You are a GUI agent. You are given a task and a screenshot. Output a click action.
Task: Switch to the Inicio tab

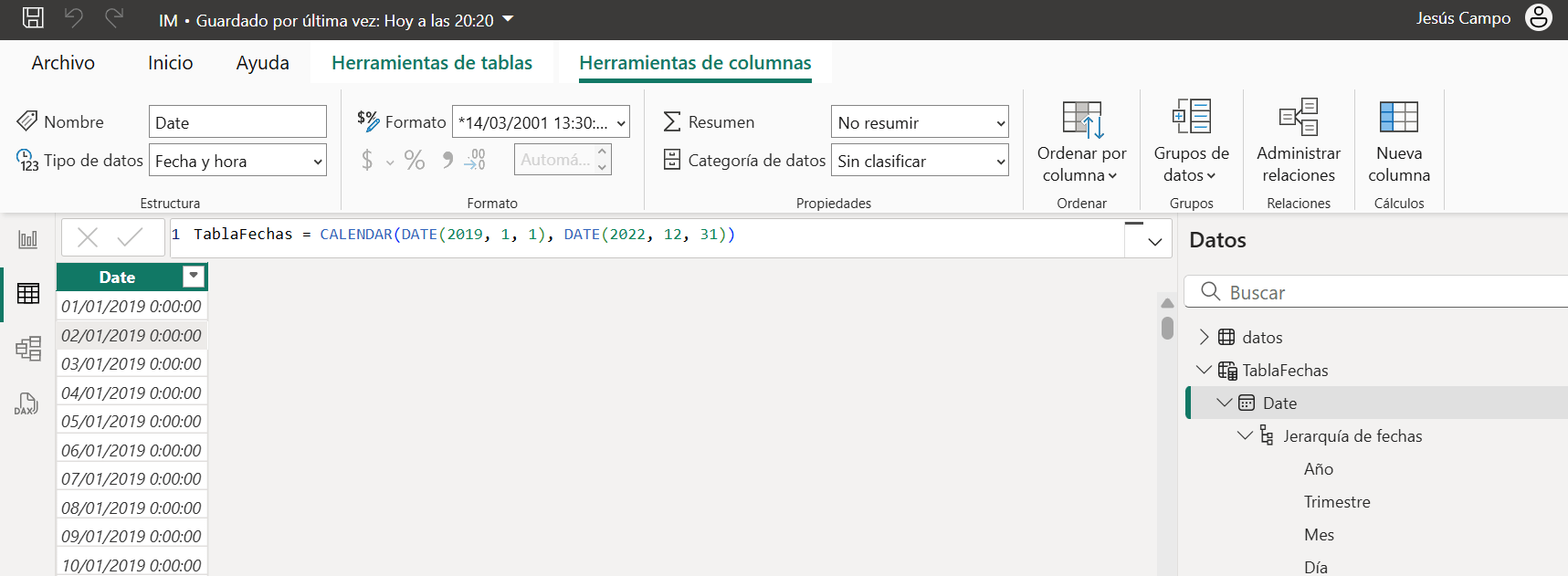point(171,63)
